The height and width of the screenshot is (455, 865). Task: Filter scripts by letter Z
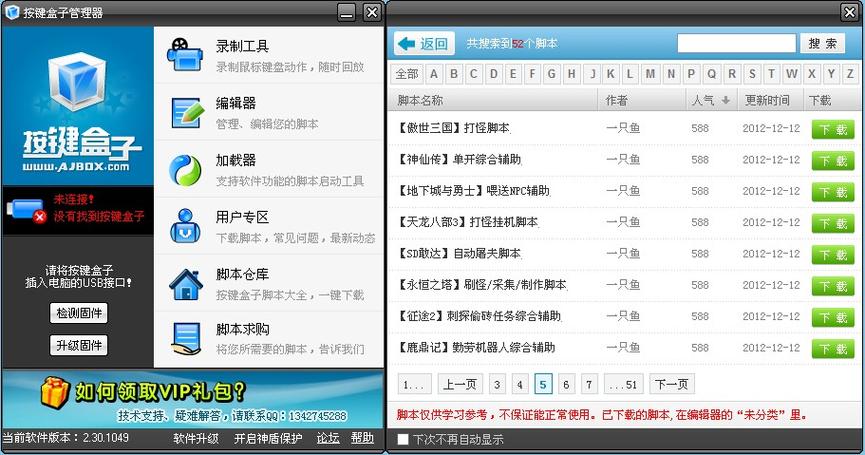click(x=850, y=74)
